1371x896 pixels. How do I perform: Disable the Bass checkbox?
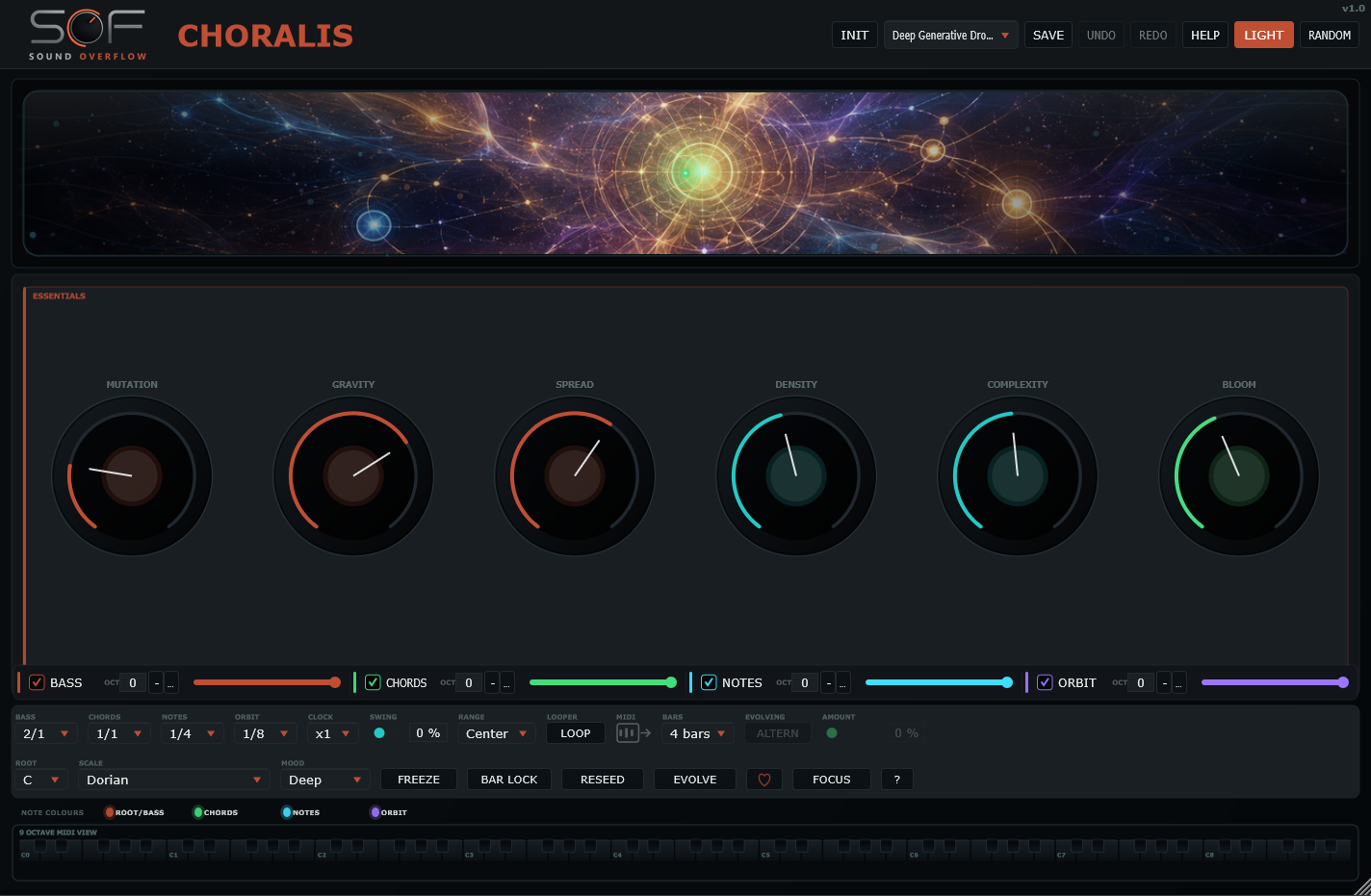37,682
